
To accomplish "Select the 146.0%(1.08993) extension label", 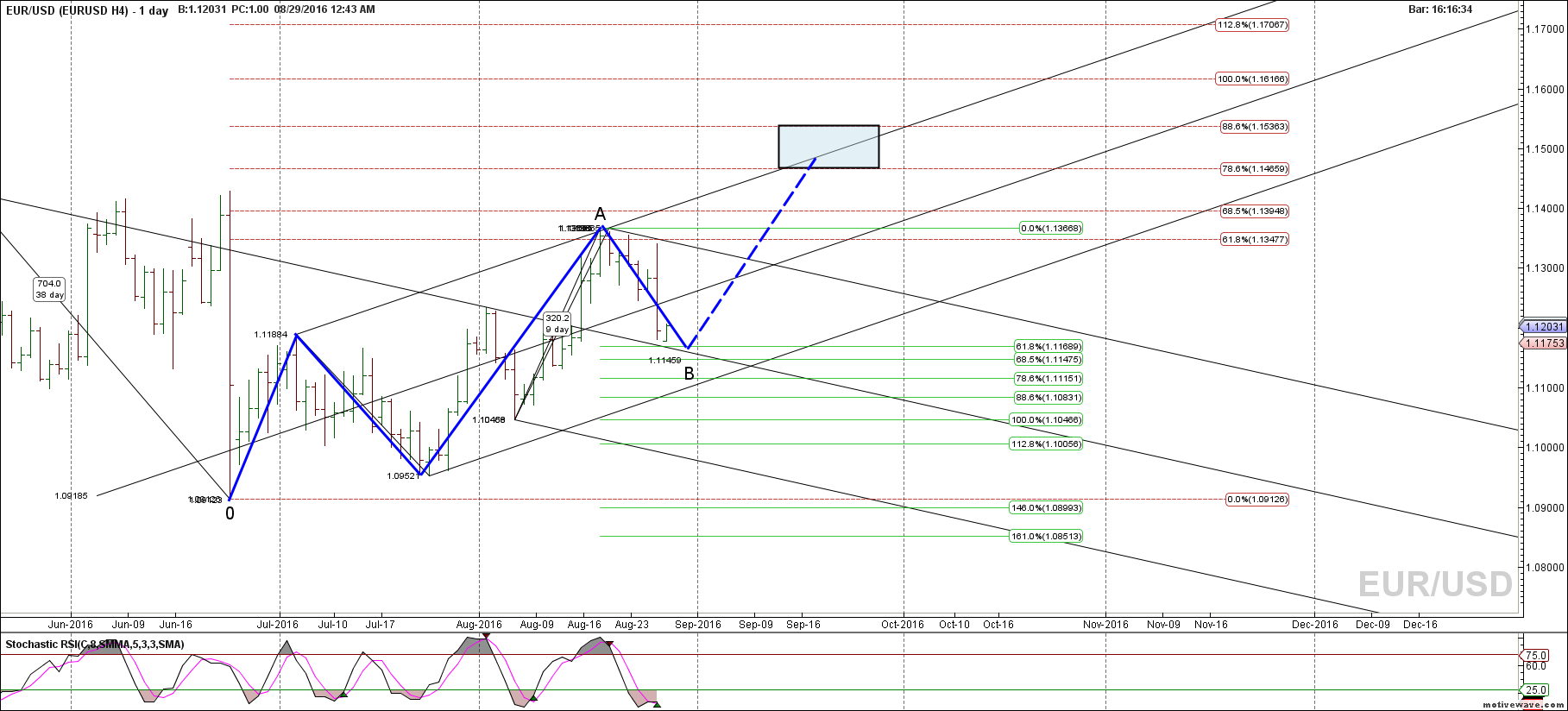I will pyautogui.click(x=1046, y=508).
